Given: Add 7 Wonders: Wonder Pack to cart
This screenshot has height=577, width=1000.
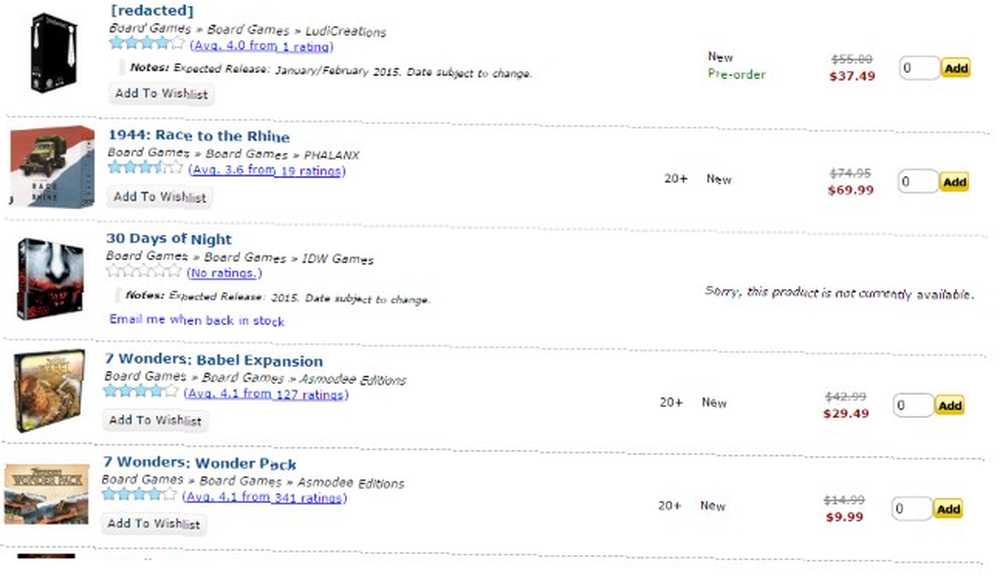Looking at the screenshot, I should [x=948, y=509].
